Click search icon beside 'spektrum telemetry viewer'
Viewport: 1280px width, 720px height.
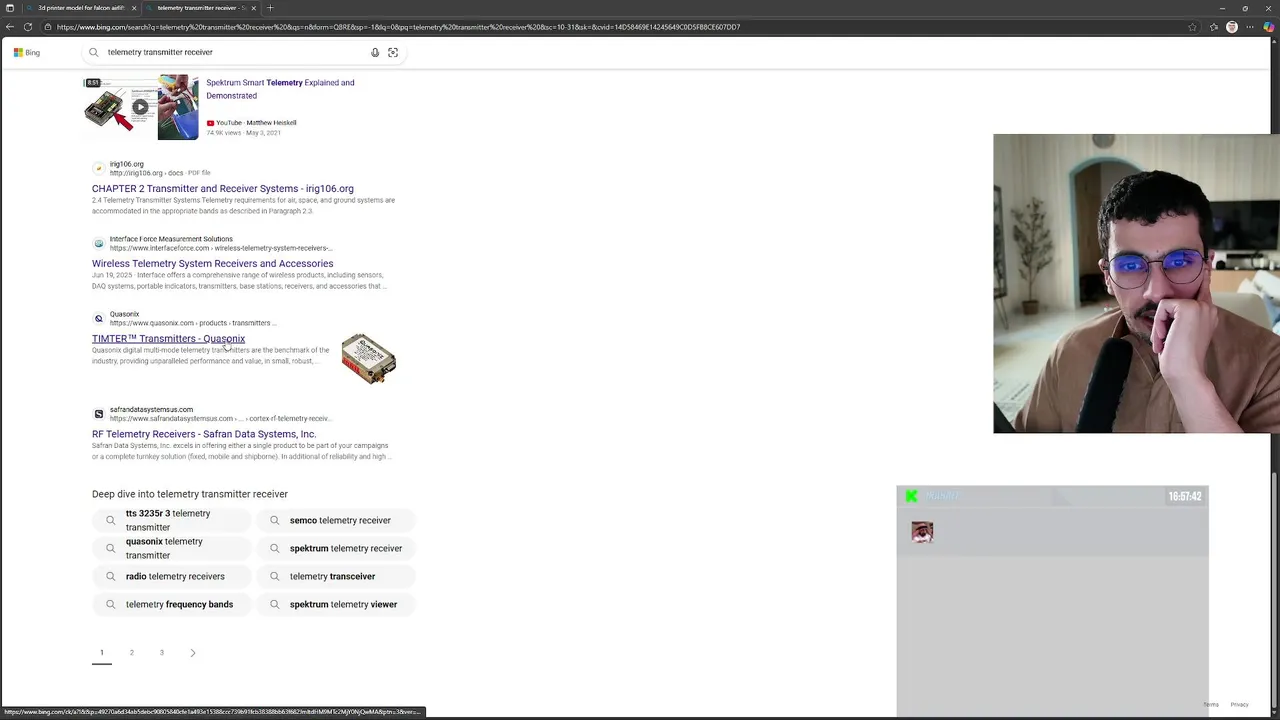click(x=275, y=604)
